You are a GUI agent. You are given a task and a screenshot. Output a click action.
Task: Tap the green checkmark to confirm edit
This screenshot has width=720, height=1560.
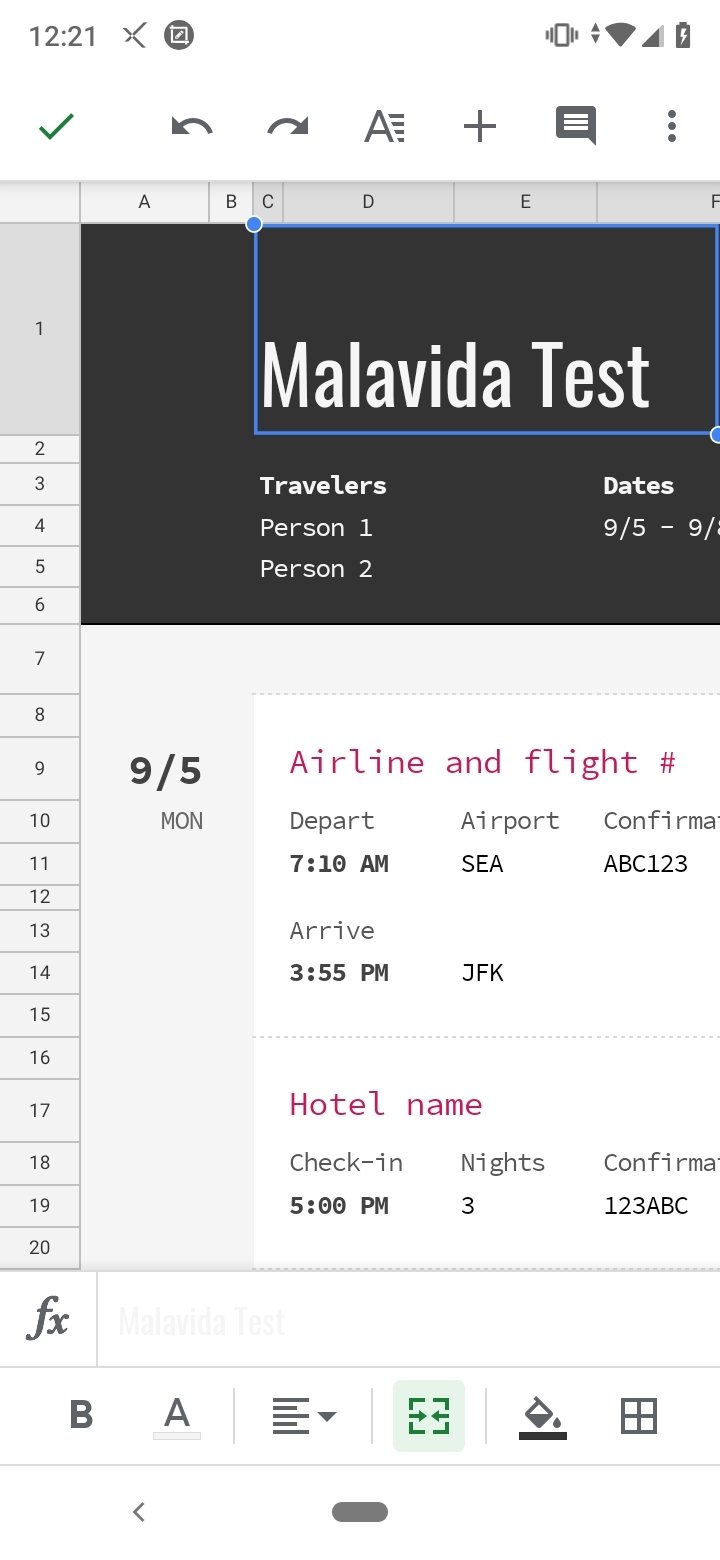click(56, 127)
